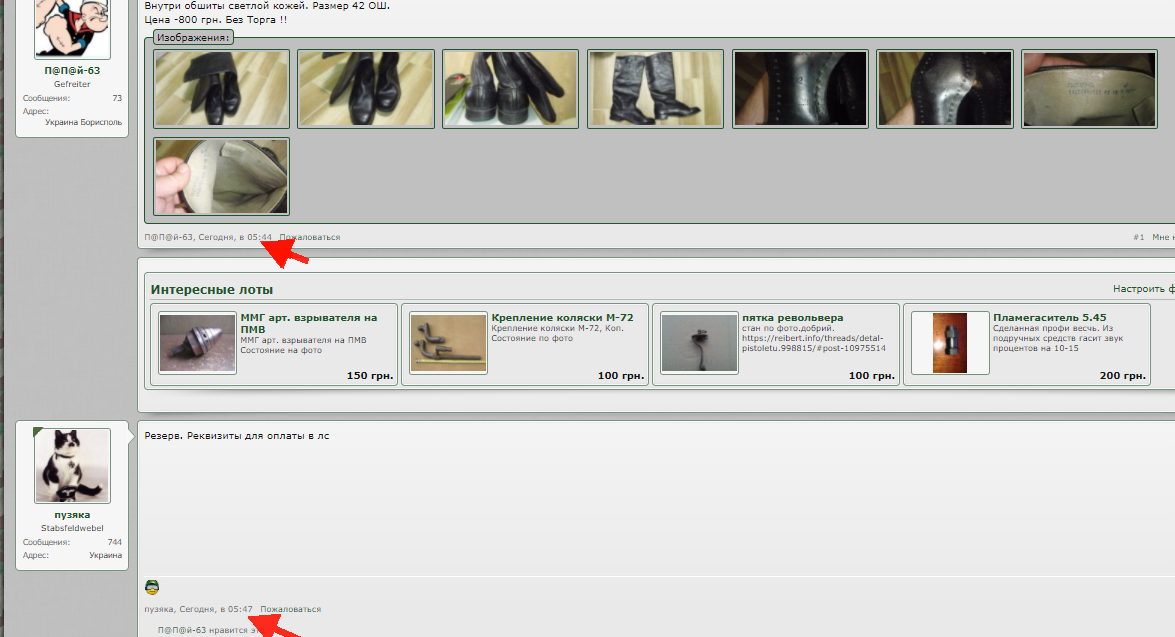
Task: Open the boot inner lining thumbnail
Action: pos(221,176)
